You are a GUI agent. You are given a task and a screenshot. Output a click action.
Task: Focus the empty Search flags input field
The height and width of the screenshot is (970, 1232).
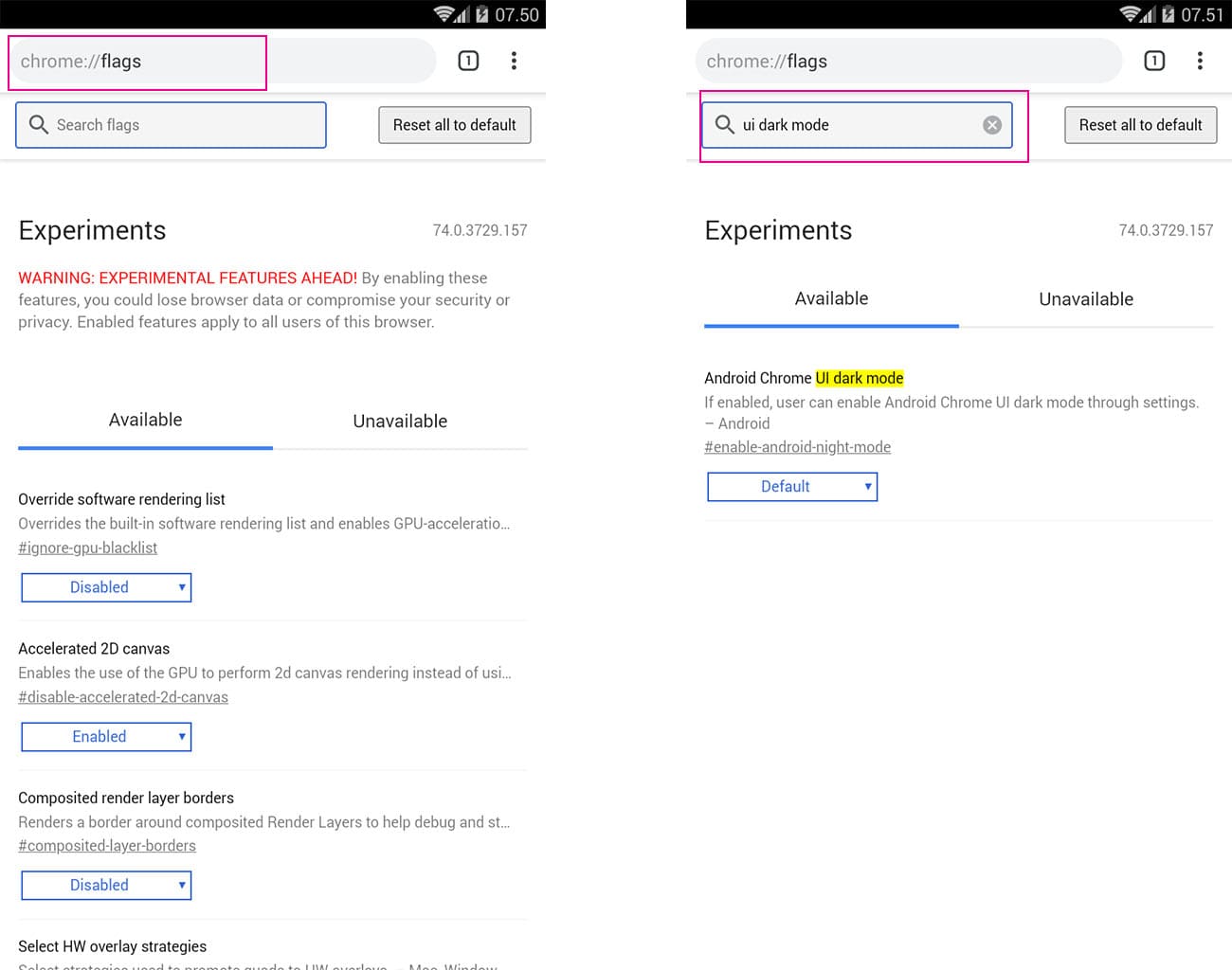click(x=185, y=125)
